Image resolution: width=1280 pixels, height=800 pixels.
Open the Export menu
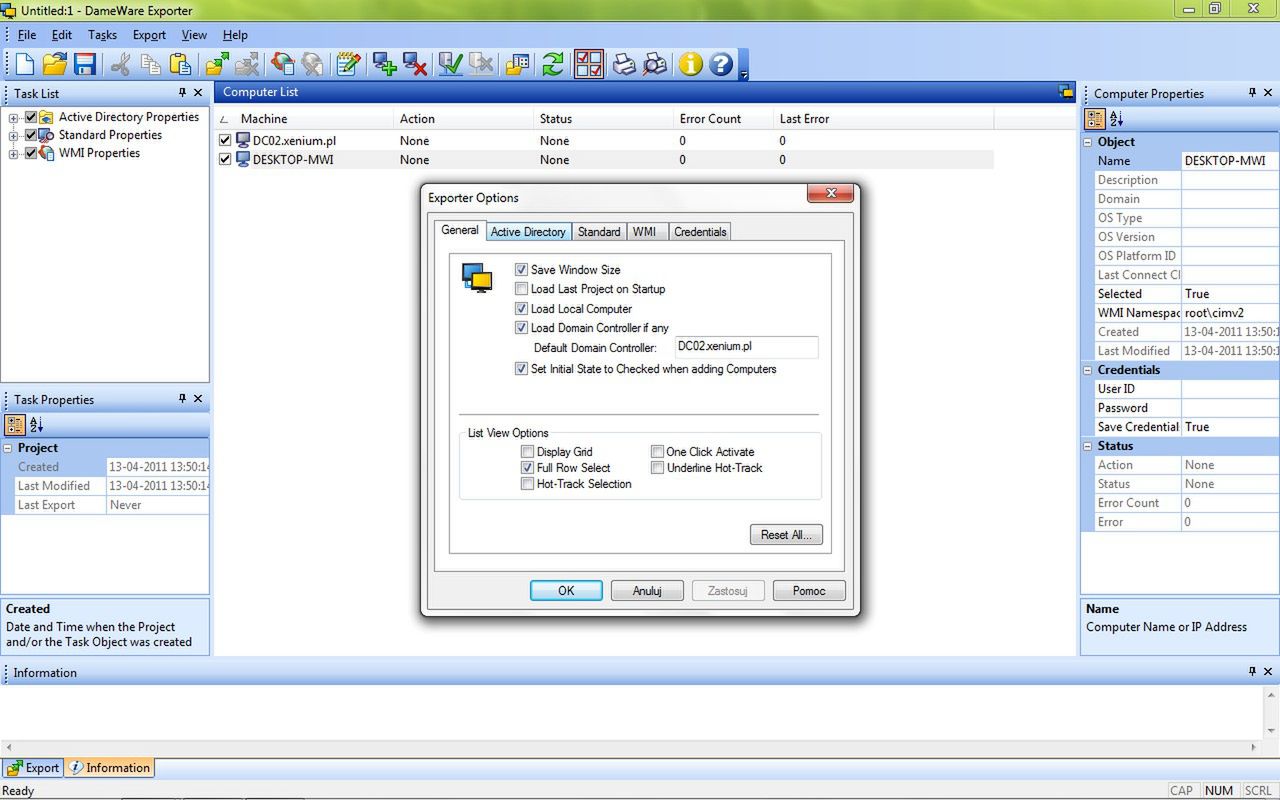pos(149,35)
